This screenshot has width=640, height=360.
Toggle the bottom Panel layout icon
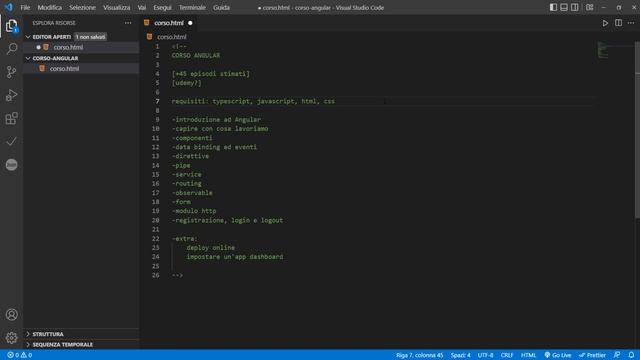coord(564,7)
